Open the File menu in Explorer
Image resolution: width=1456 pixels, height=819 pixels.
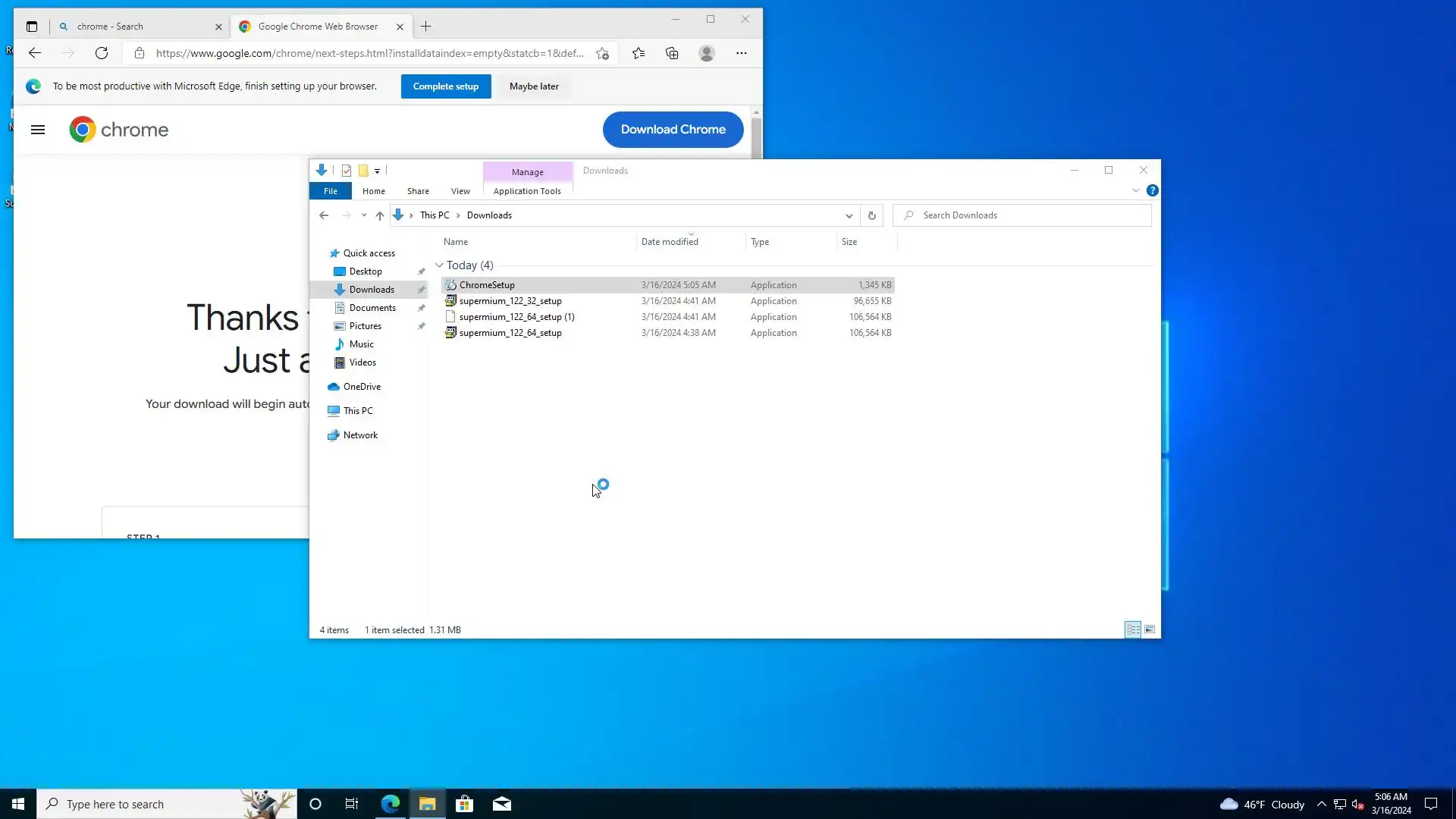pyautogui.click(x=331, y=191)
